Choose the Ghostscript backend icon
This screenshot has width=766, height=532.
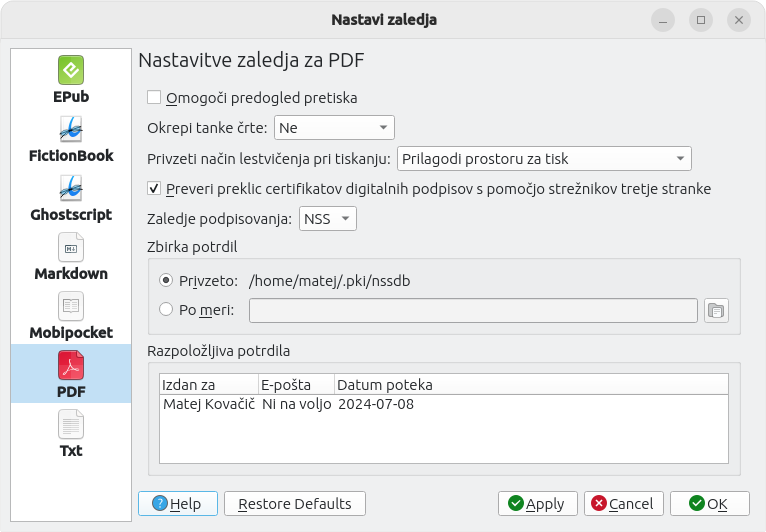point(71,188)
